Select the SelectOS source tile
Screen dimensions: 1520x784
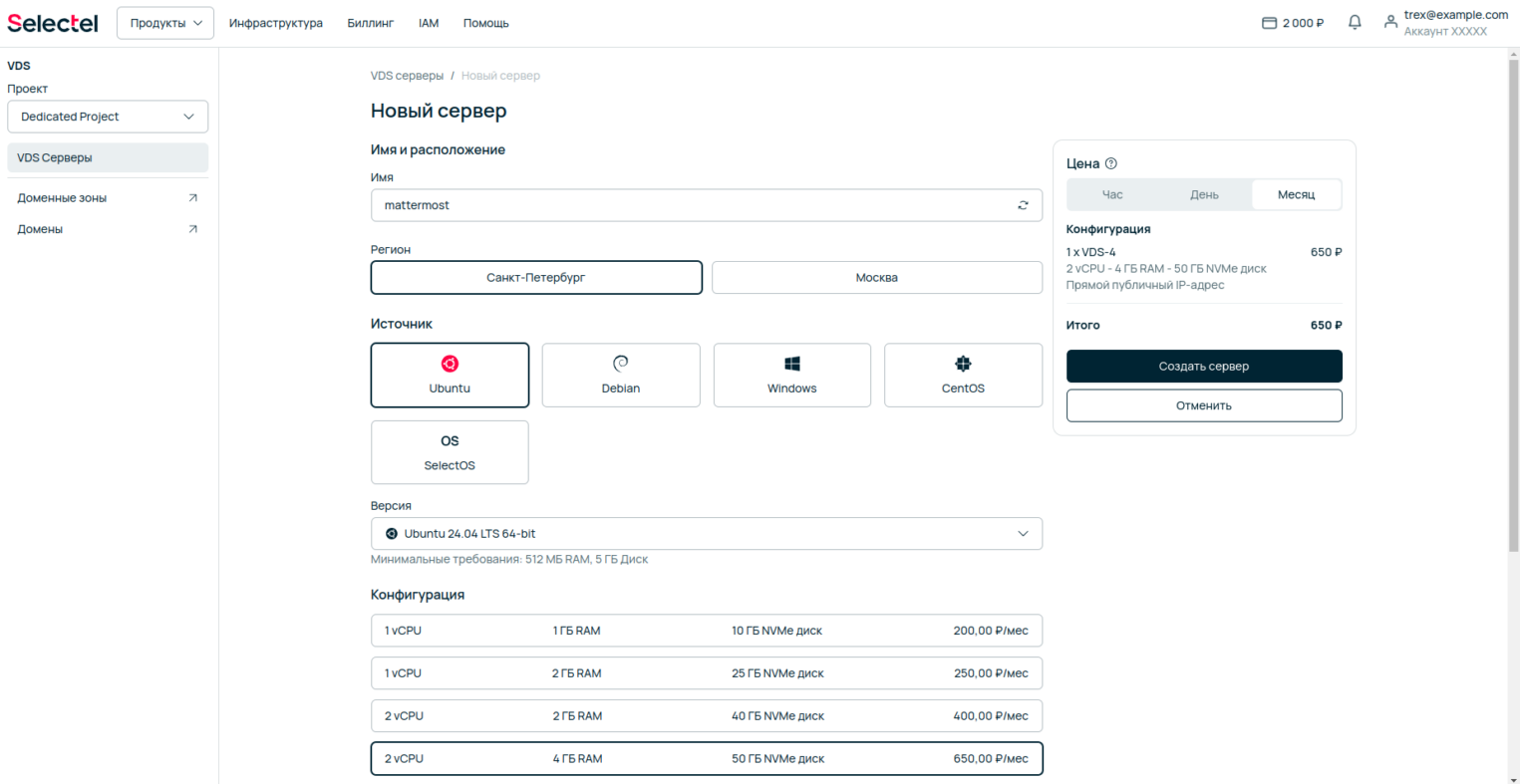point(450,452)
